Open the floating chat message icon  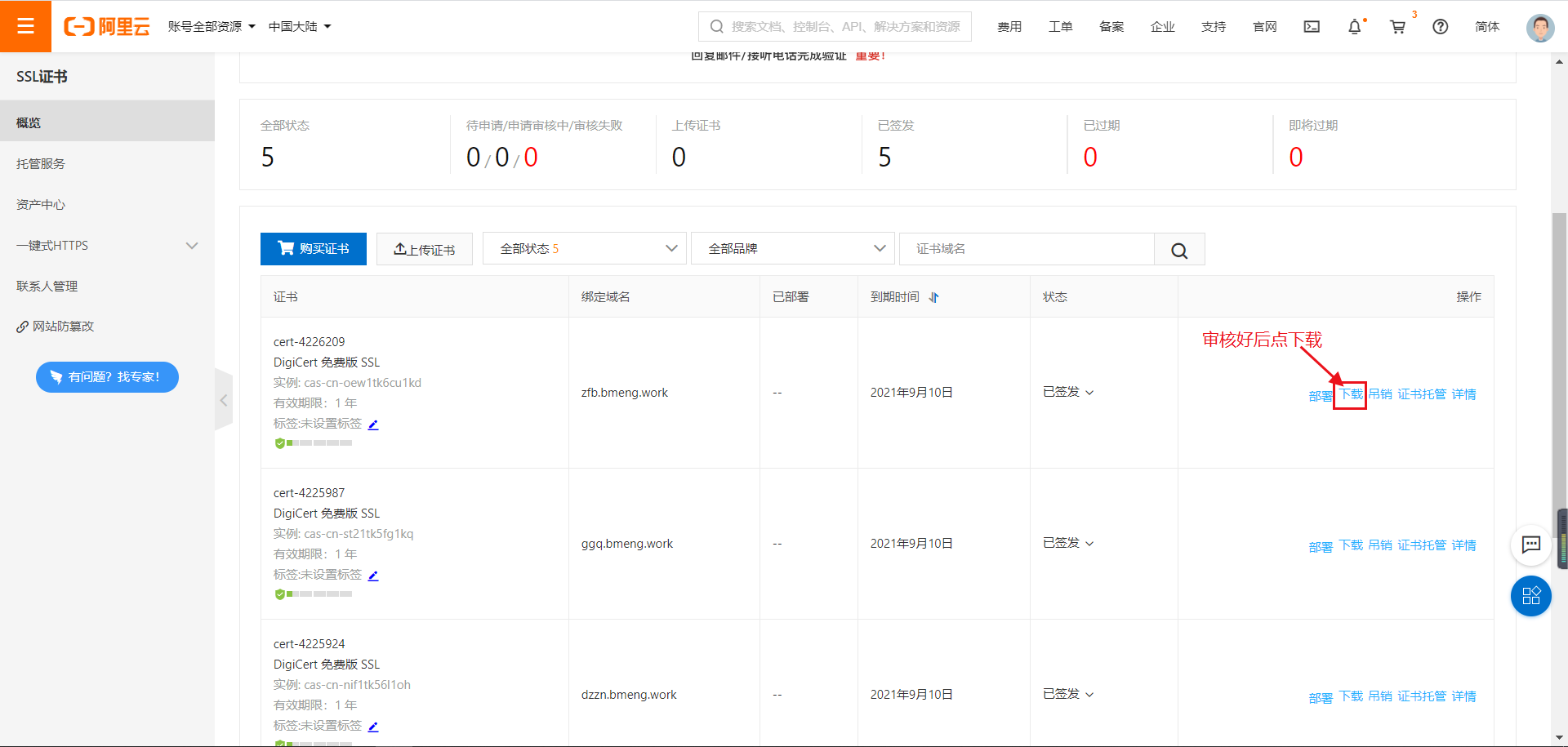pyautogui.click(x=1530, y=545)
